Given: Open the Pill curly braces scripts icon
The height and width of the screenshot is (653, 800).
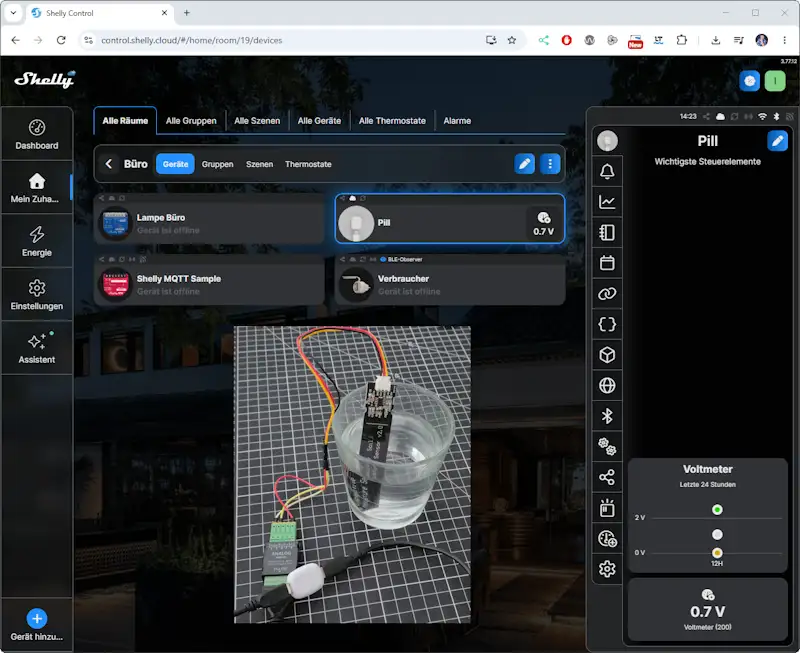Looking at the screenshot, I should point(607,324).
